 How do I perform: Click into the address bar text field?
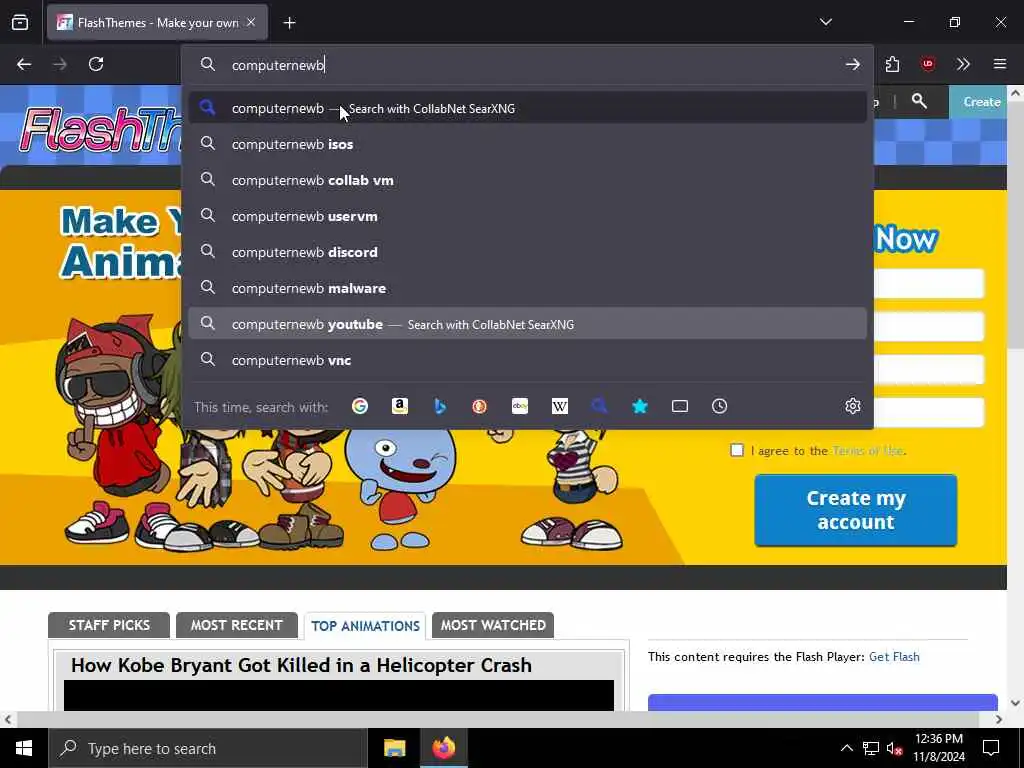[x=529, y=65]
